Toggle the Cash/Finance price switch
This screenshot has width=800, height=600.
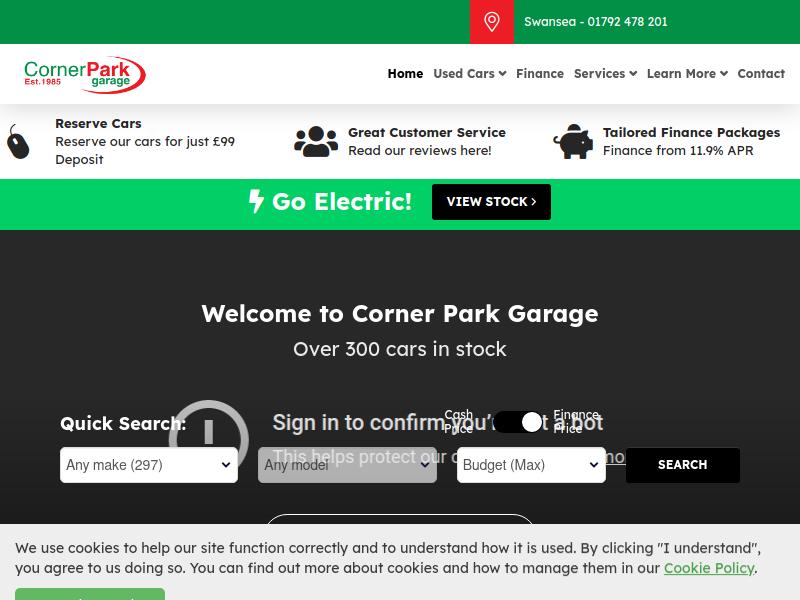tap(518, 422)
